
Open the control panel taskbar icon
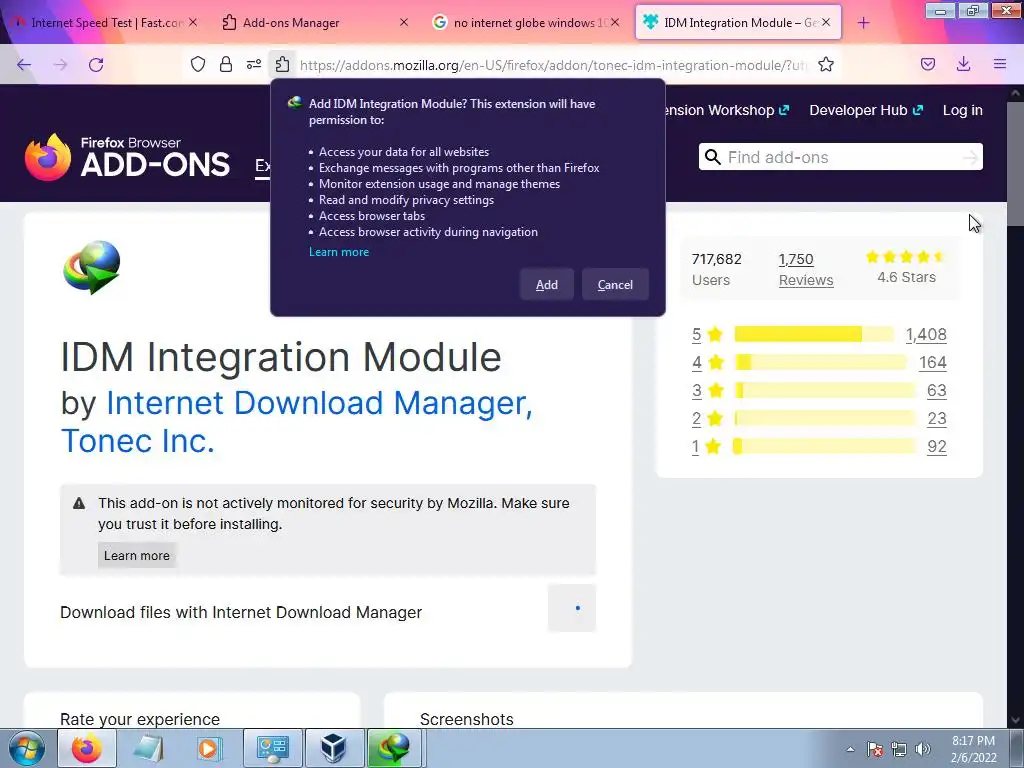point(272,748)
